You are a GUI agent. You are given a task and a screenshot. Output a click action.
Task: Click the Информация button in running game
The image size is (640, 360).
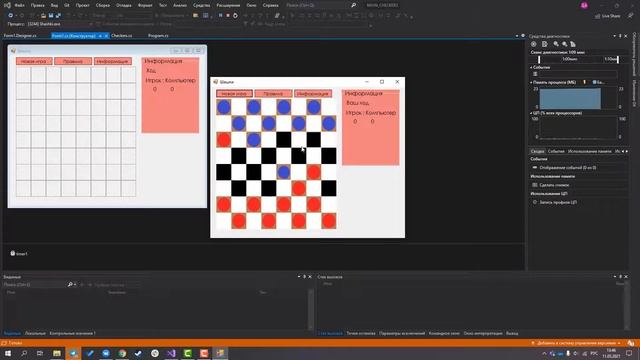click(313, 94)
